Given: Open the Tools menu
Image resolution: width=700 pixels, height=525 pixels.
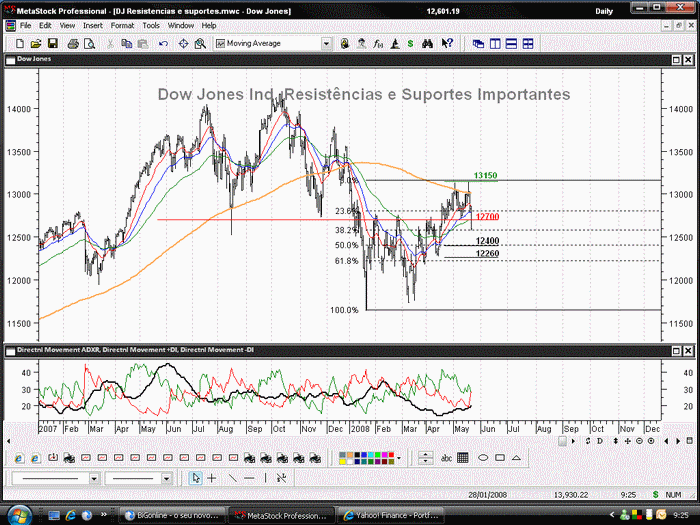Looking at the screenshot, I should [x=151, y=25].
